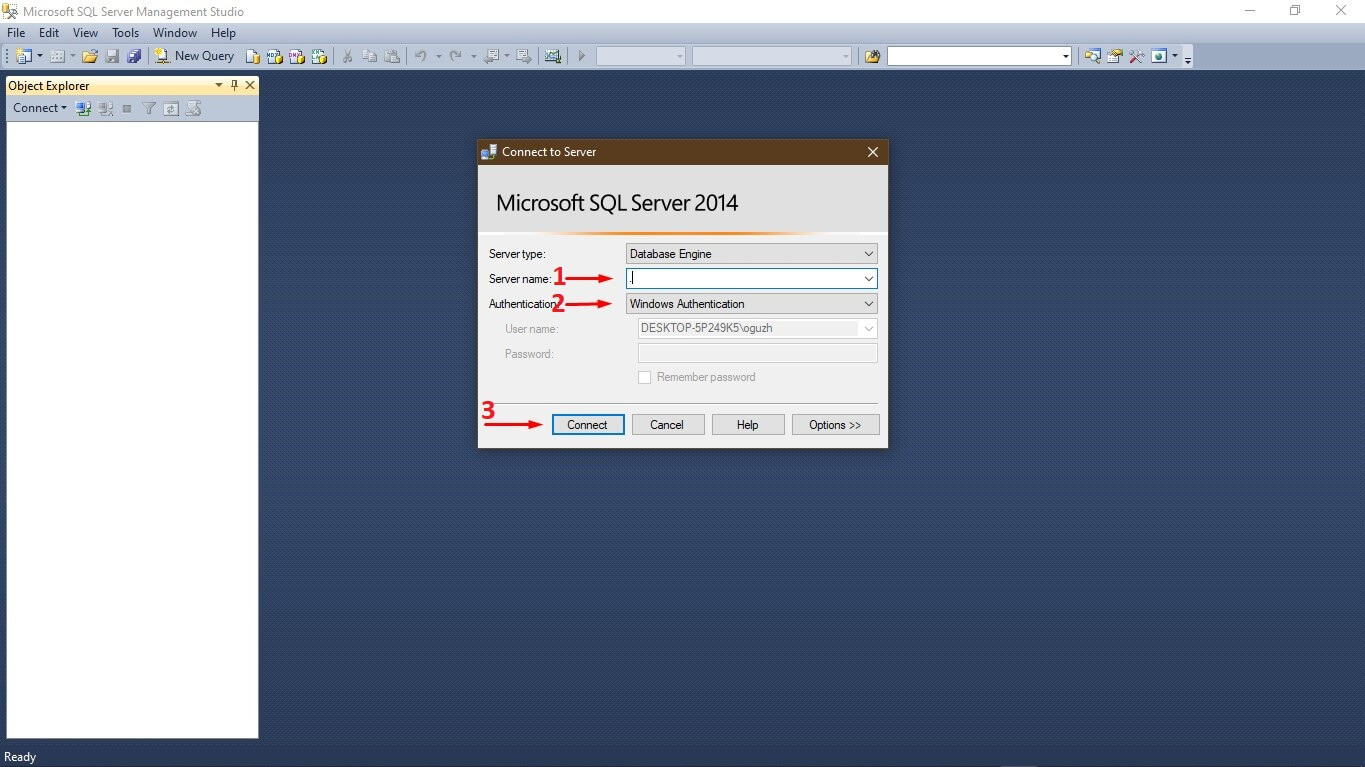Click the Analysis Services DMX Query icon

click(297, 56)
